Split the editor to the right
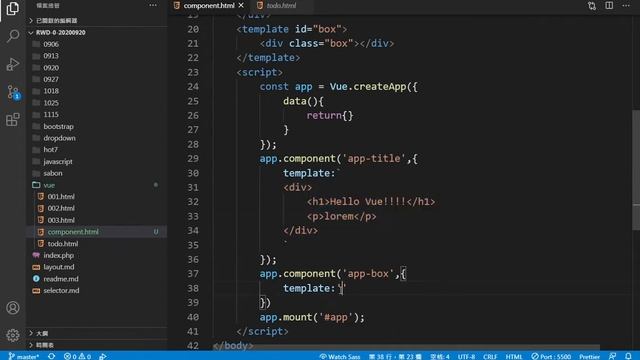The width and height of the screenshot is (640, 360). (609, 6)
